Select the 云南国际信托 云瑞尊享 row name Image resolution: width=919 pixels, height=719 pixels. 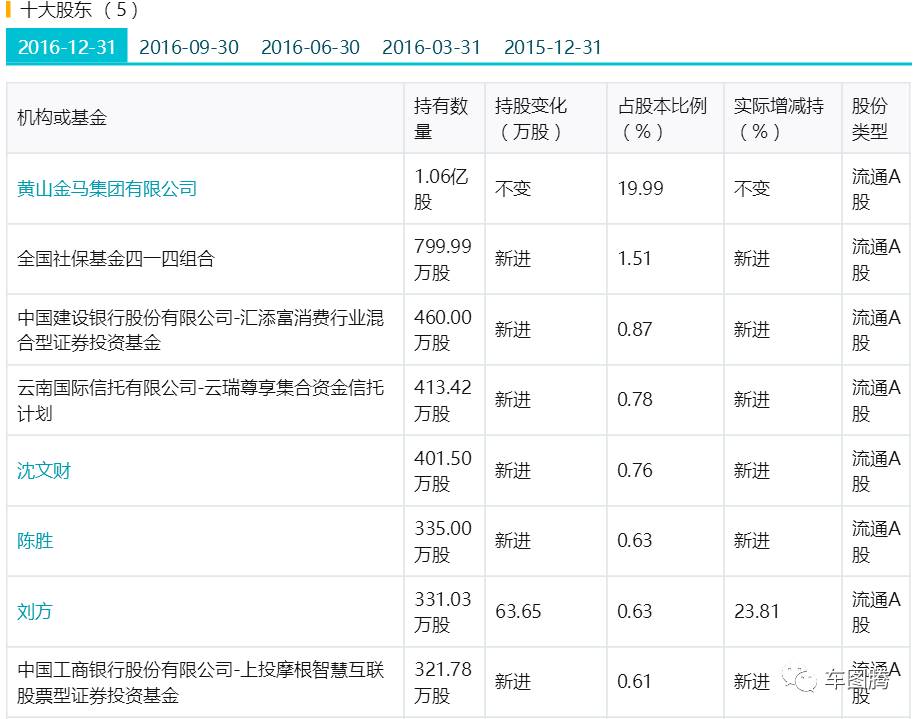200,400
